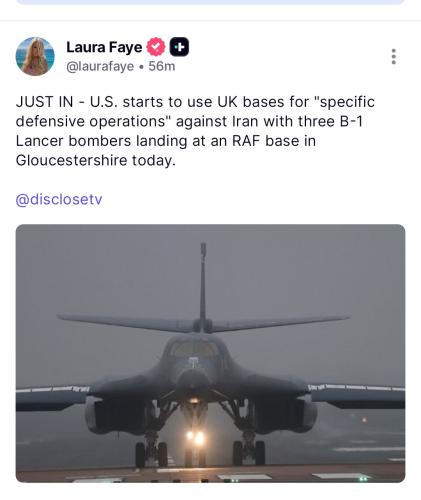Click the bomber cockpit windshield in the photo
Image resolution: width=421 pixels, height=500 pixels.
click(x=195, y=350)
